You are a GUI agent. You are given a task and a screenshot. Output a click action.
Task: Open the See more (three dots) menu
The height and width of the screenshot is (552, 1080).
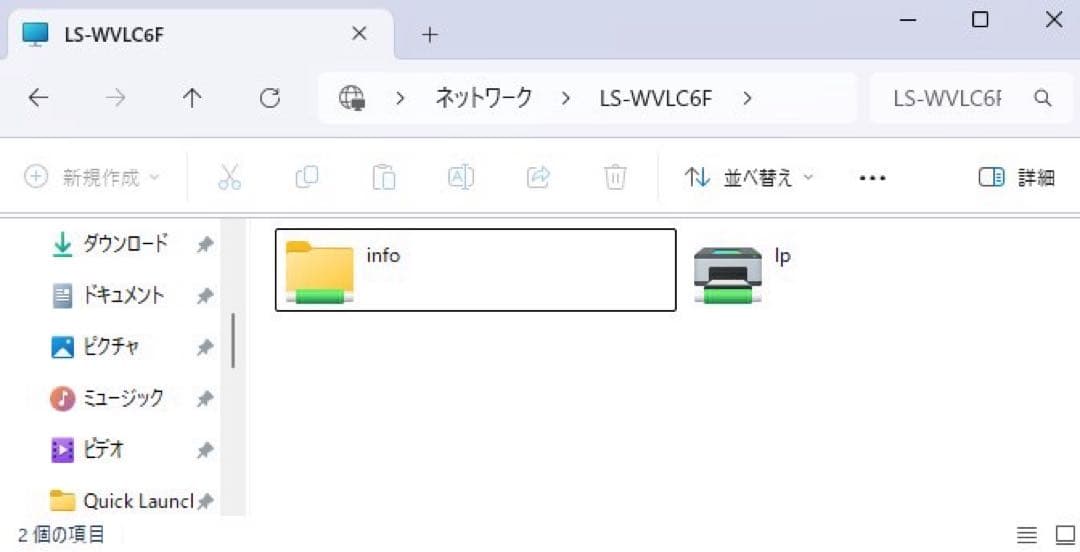[872, 178]
